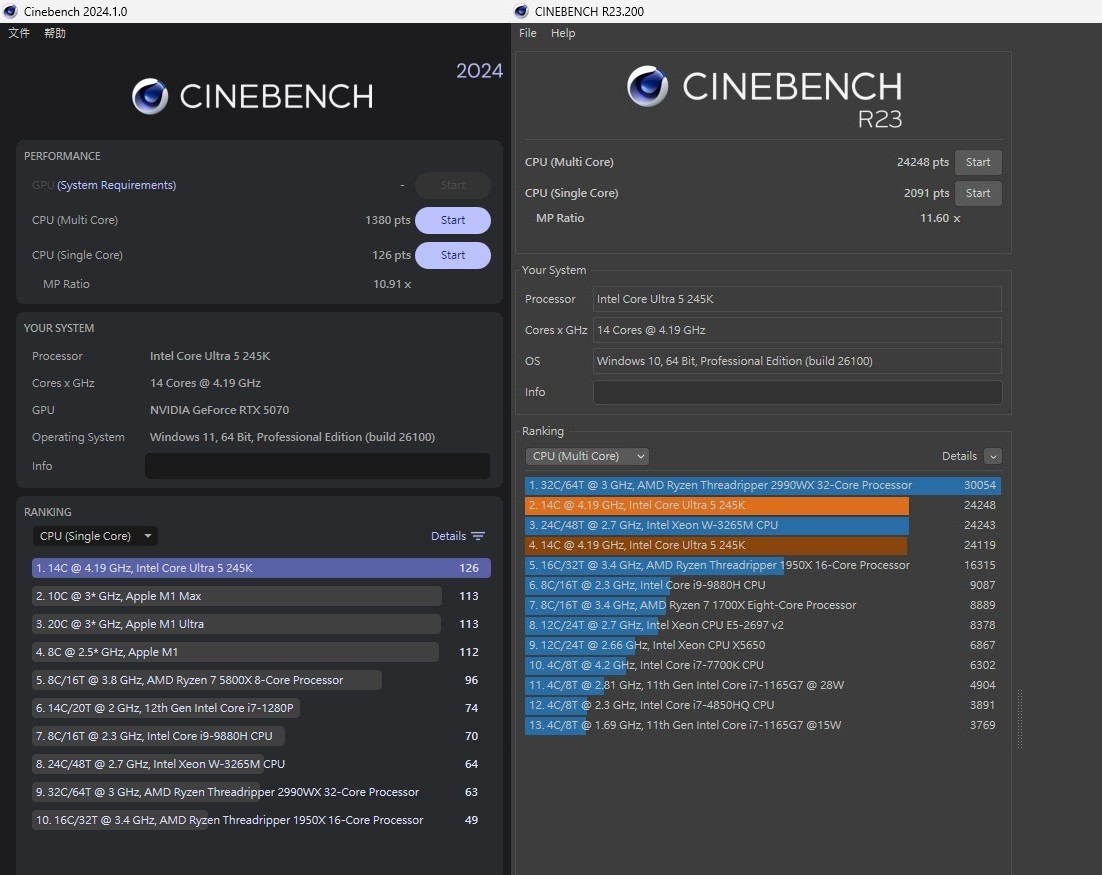1102x875 pixels.
Task: Expand the CPU (Multi Core) ranking dropdown in R23
Action: 587,456
